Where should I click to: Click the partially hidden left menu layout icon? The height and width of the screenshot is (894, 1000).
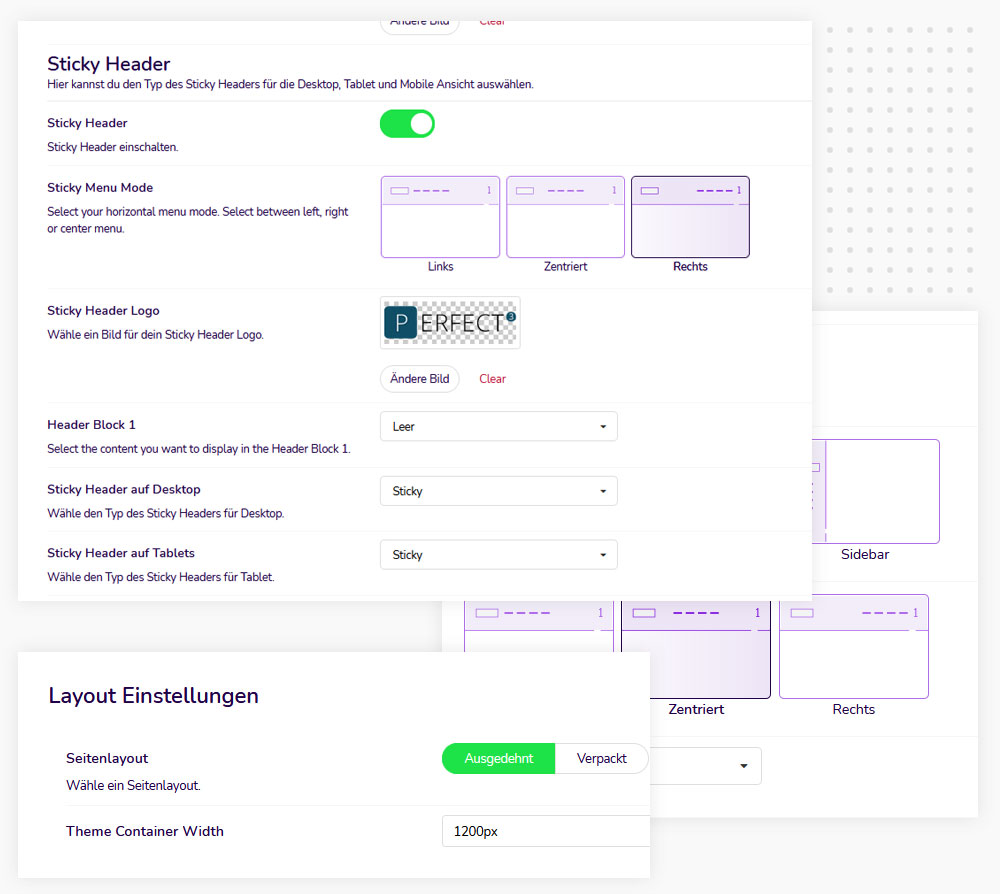pyautogui.click(x=538, y=620)
